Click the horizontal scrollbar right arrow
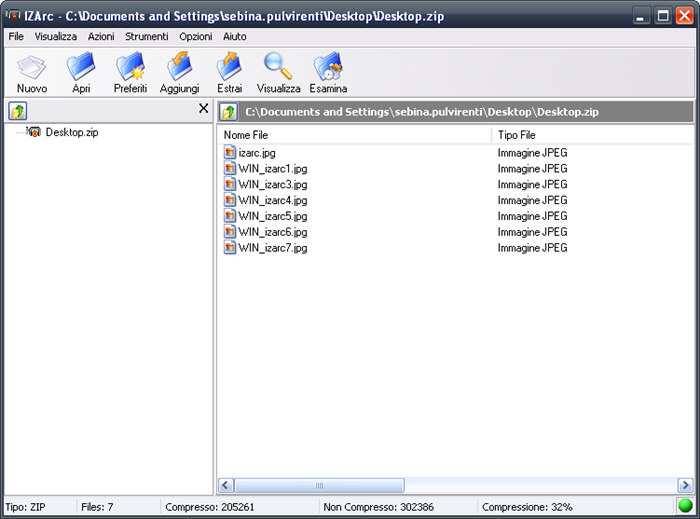 click(x=685, y=485)
